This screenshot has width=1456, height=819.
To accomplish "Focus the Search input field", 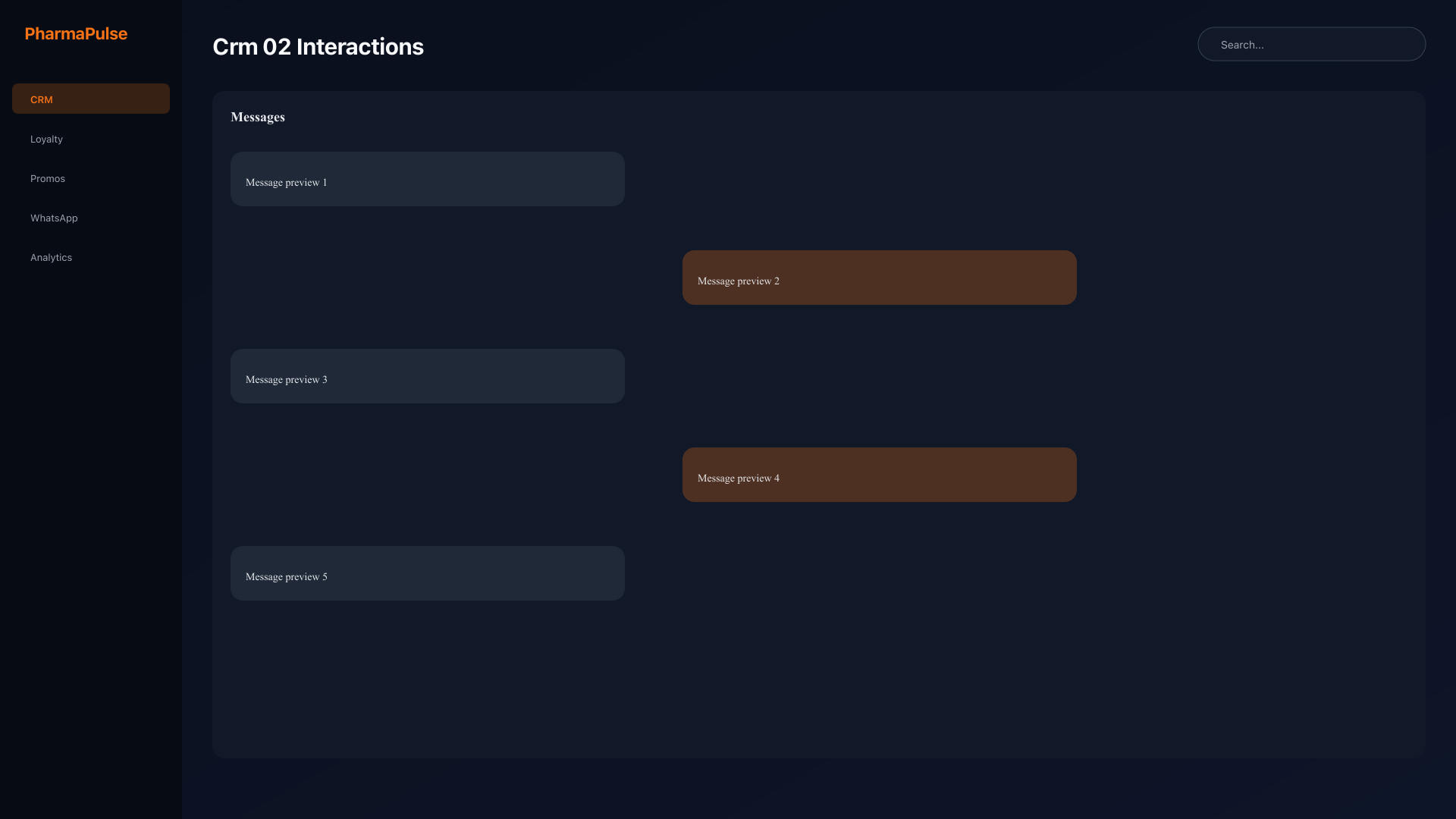I will (x=1311, y=44).
